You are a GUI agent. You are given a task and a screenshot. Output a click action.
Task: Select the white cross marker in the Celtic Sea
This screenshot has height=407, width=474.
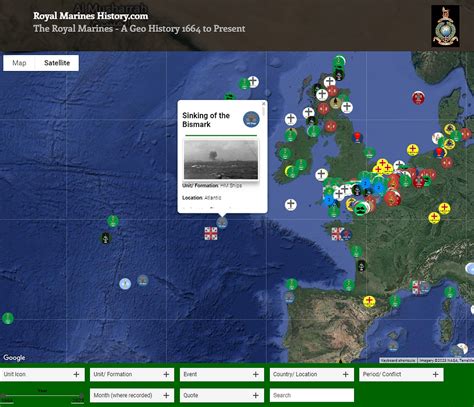[x=321, y=174]
